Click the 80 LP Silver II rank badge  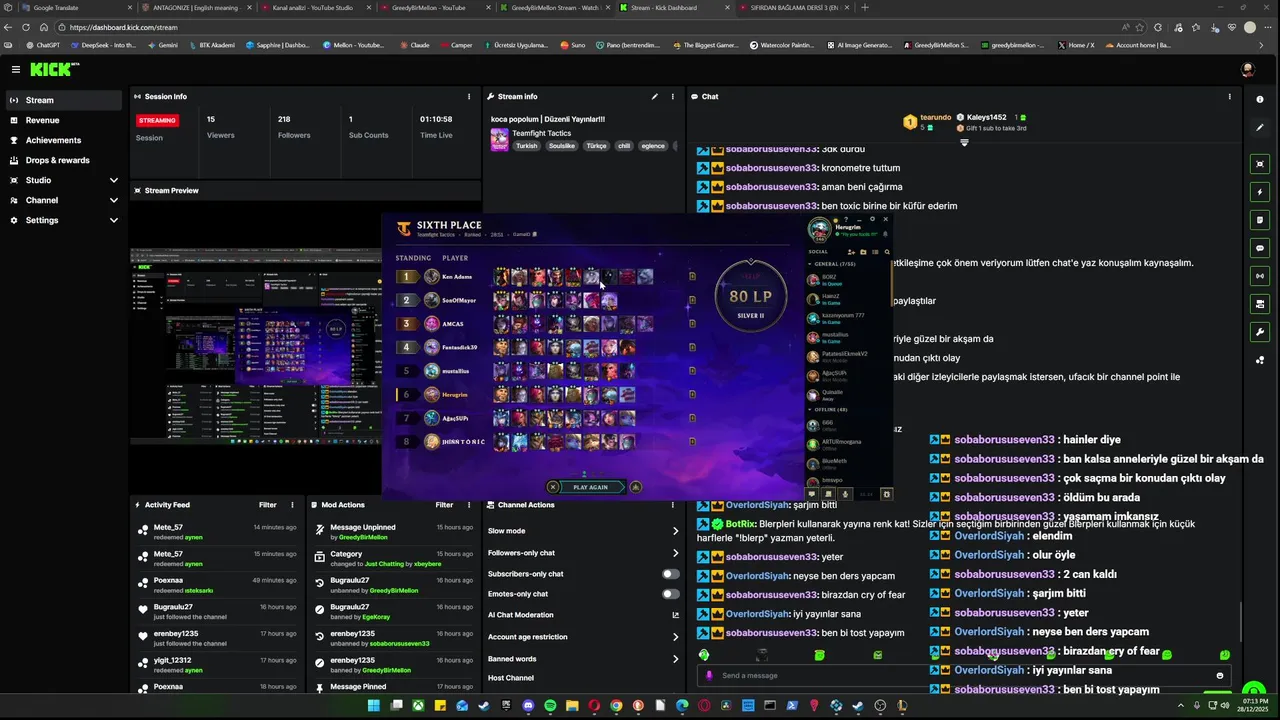click(752, 296)
